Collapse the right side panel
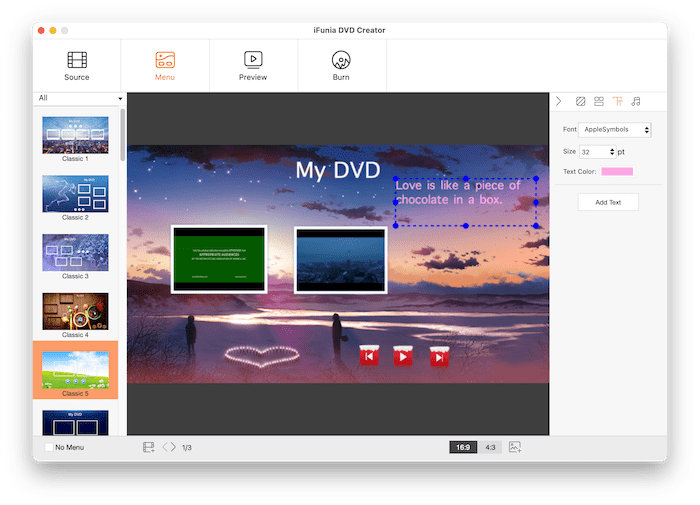 559,102
